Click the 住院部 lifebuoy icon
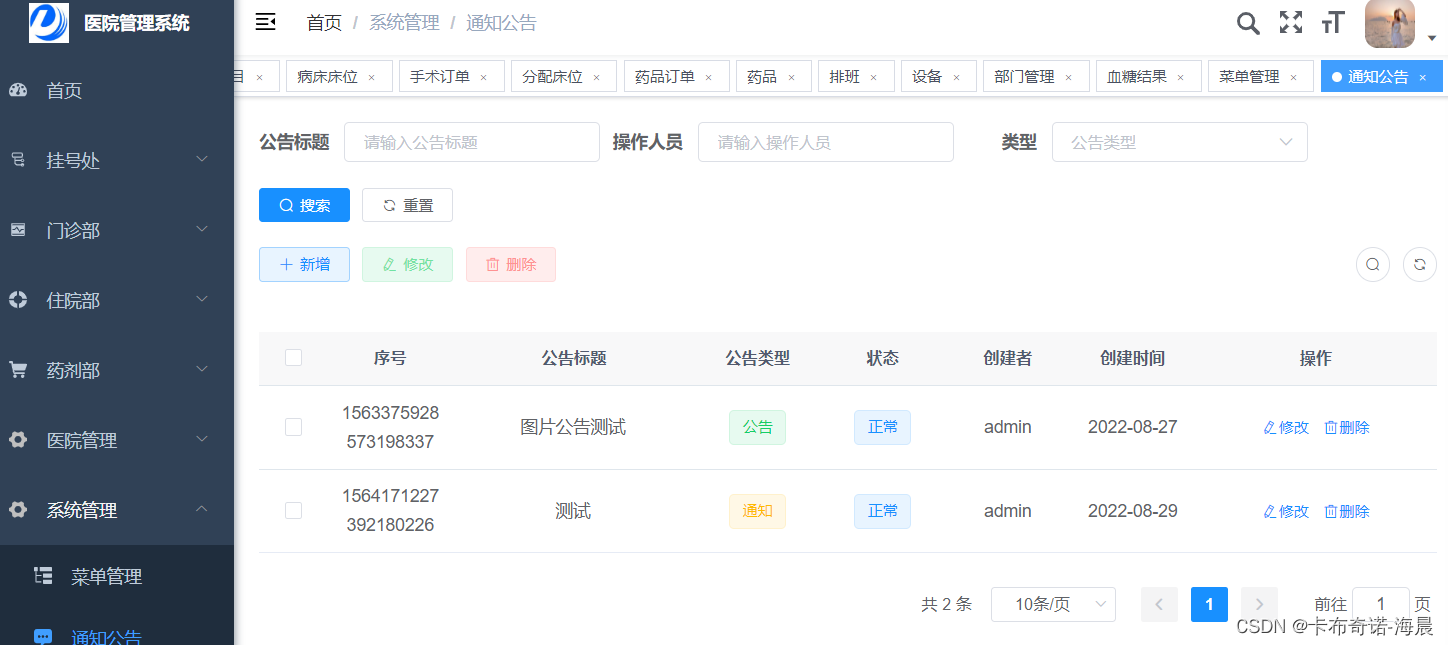 click(18, 300)
